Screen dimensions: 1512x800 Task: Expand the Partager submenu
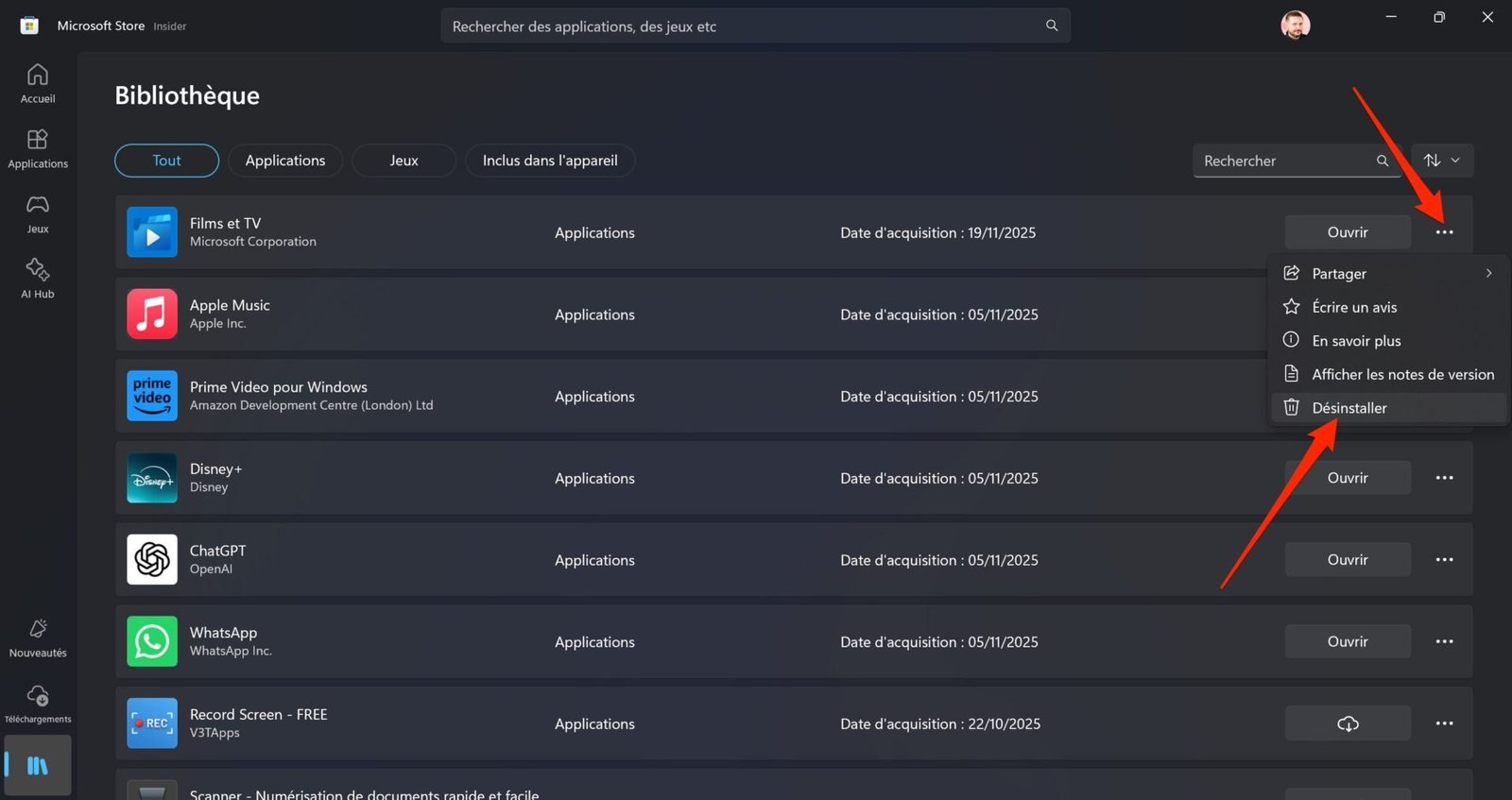(1387, 273)
